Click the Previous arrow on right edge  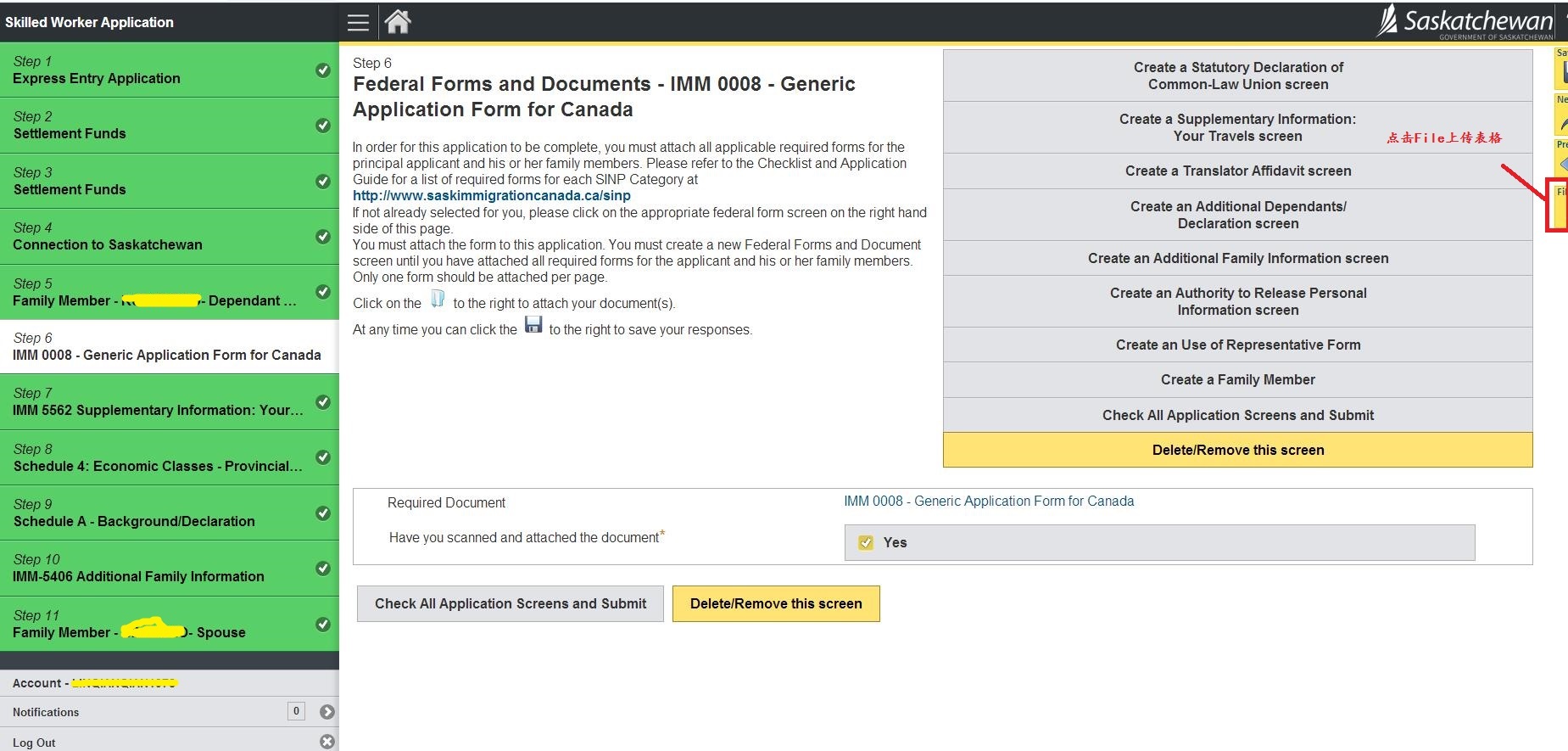tap(1561, 160)
